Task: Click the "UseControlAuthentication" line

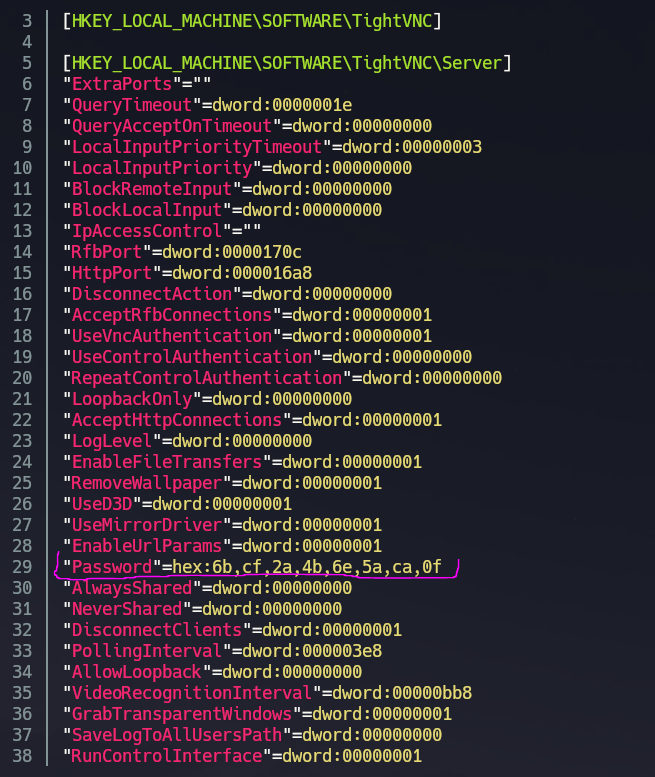Action: 267,357
